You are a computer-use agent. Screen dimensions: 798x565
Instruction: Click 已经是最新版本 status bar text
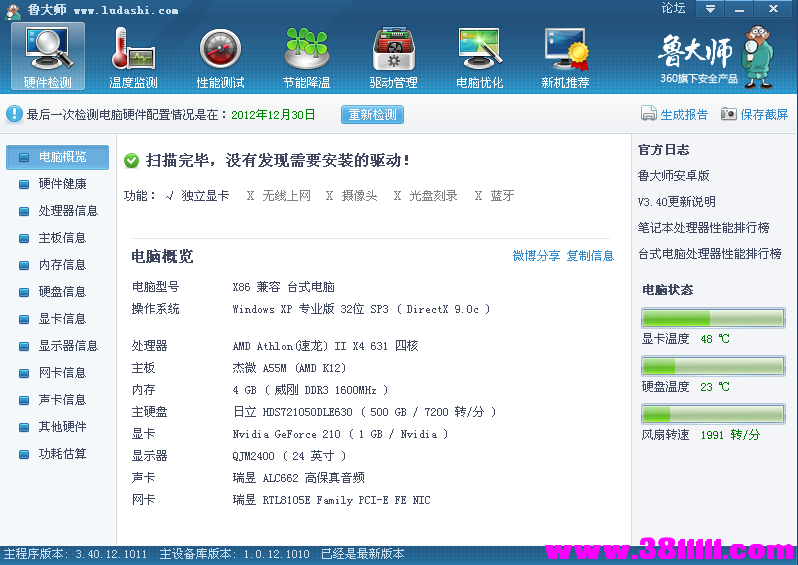point(362,554)
